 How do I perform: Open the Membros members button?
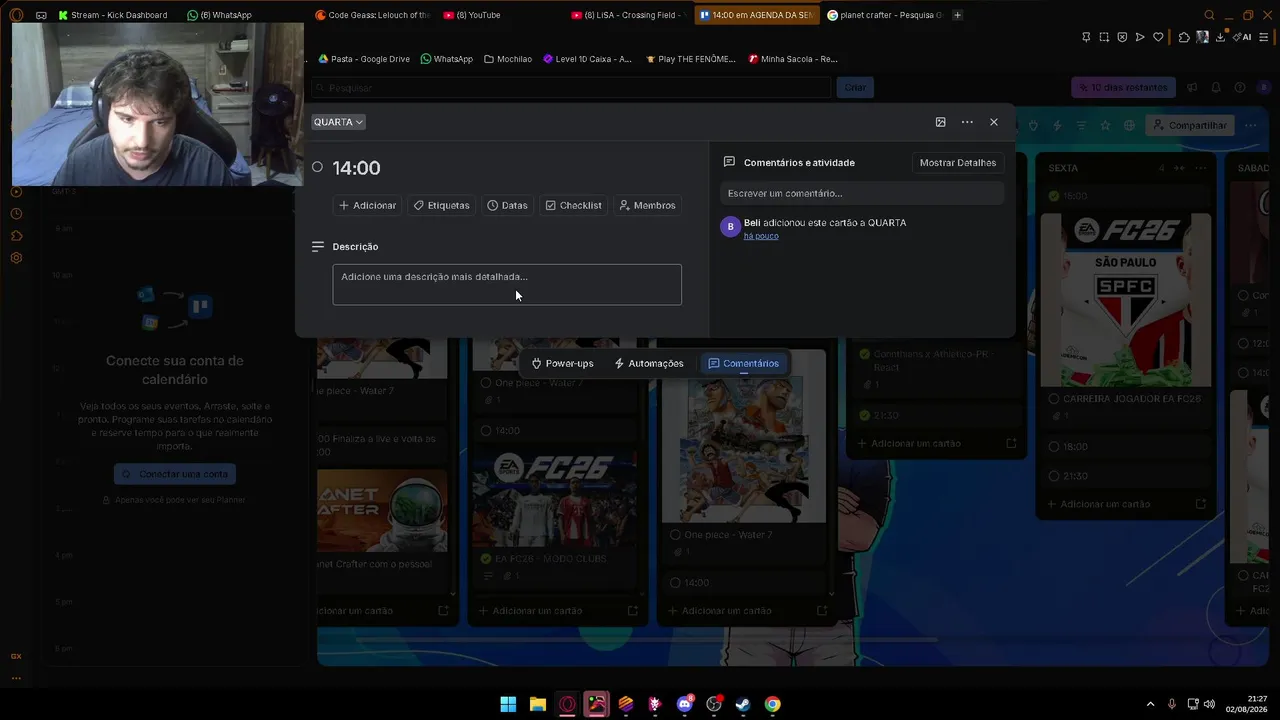point(647,205)
